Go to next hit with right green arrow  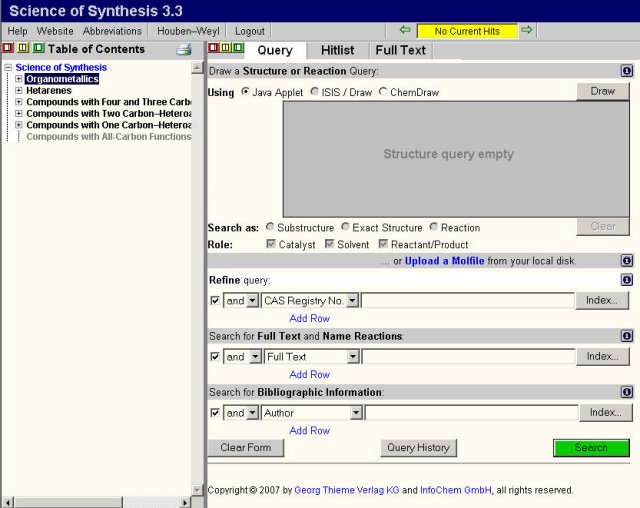527,30
